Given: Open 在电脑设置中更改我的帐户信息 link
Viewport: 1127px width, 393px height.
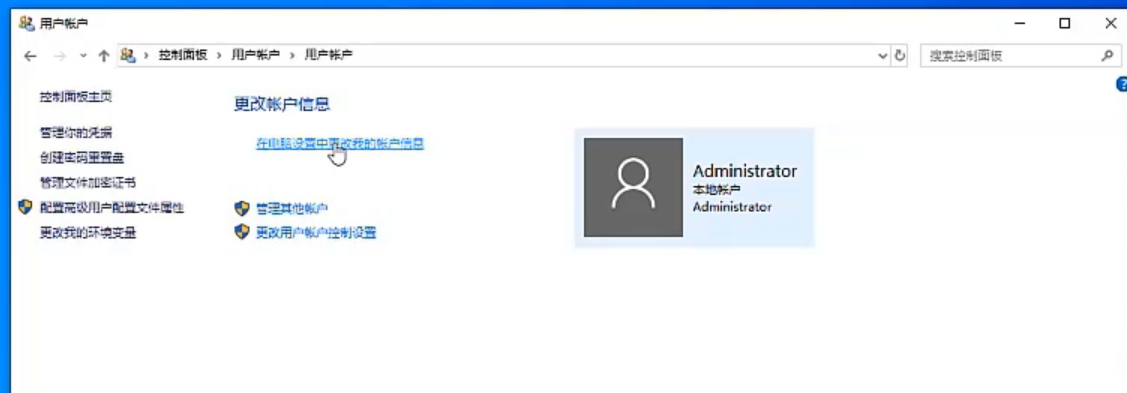Looking at the screenshot, I should [340, 144].
